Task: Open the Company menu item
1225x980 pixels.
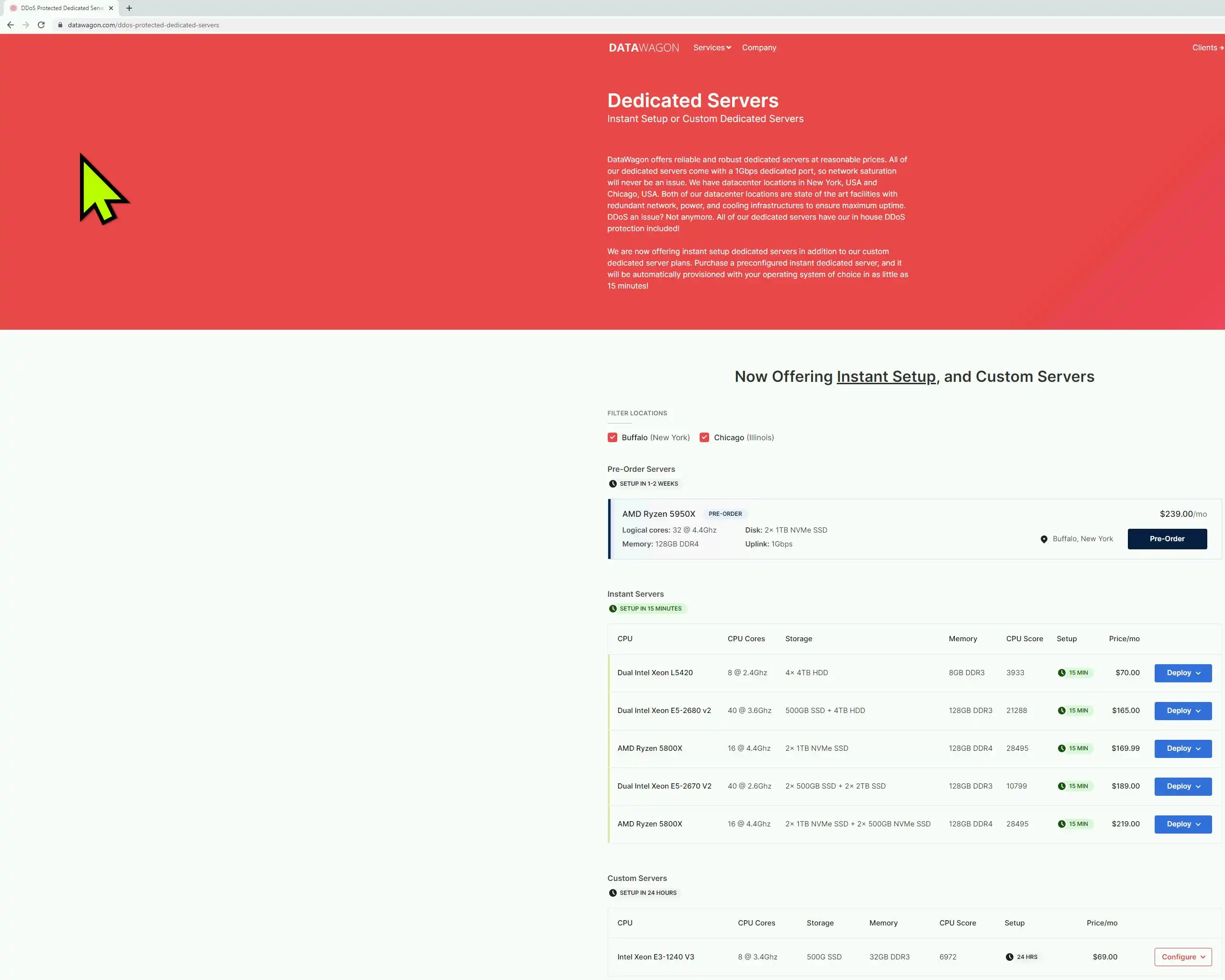Action: pyautogui.click(x=758, y=48)
